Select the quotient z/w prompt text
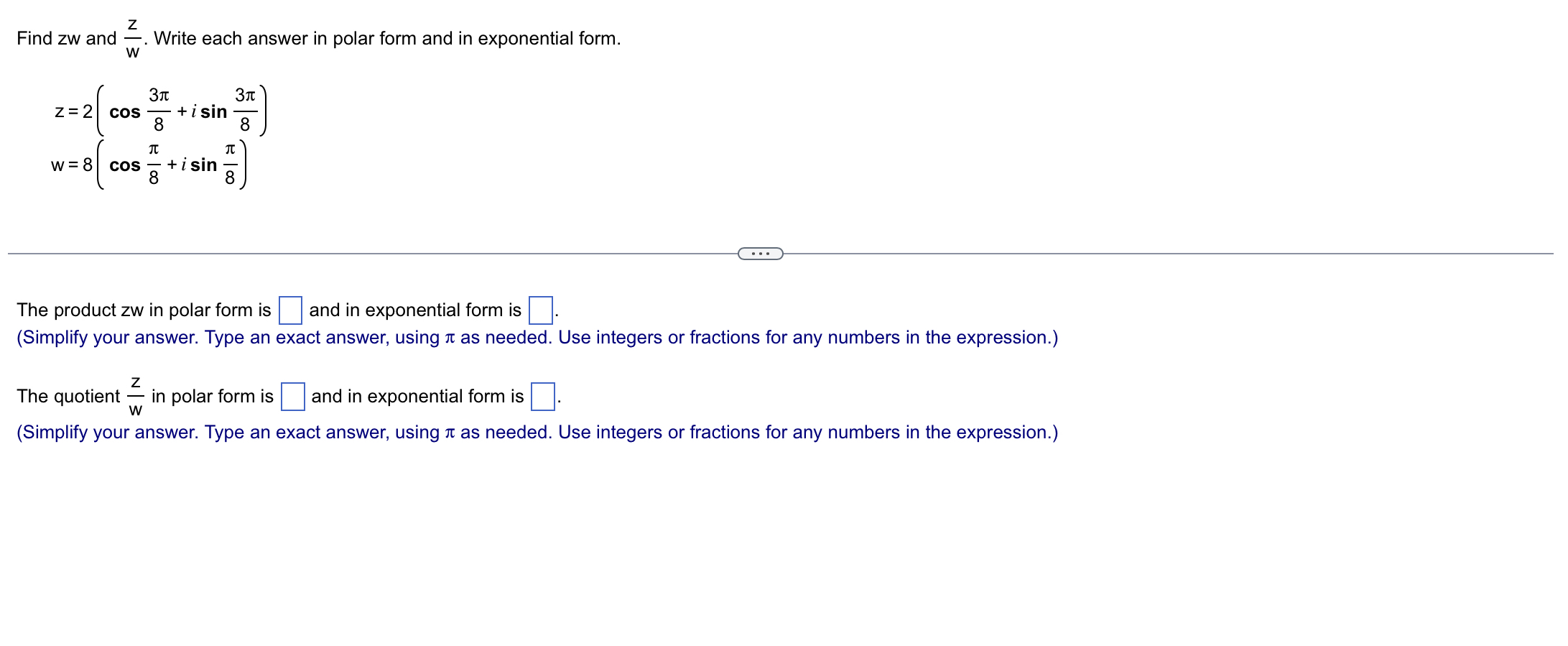 (144, 396)
